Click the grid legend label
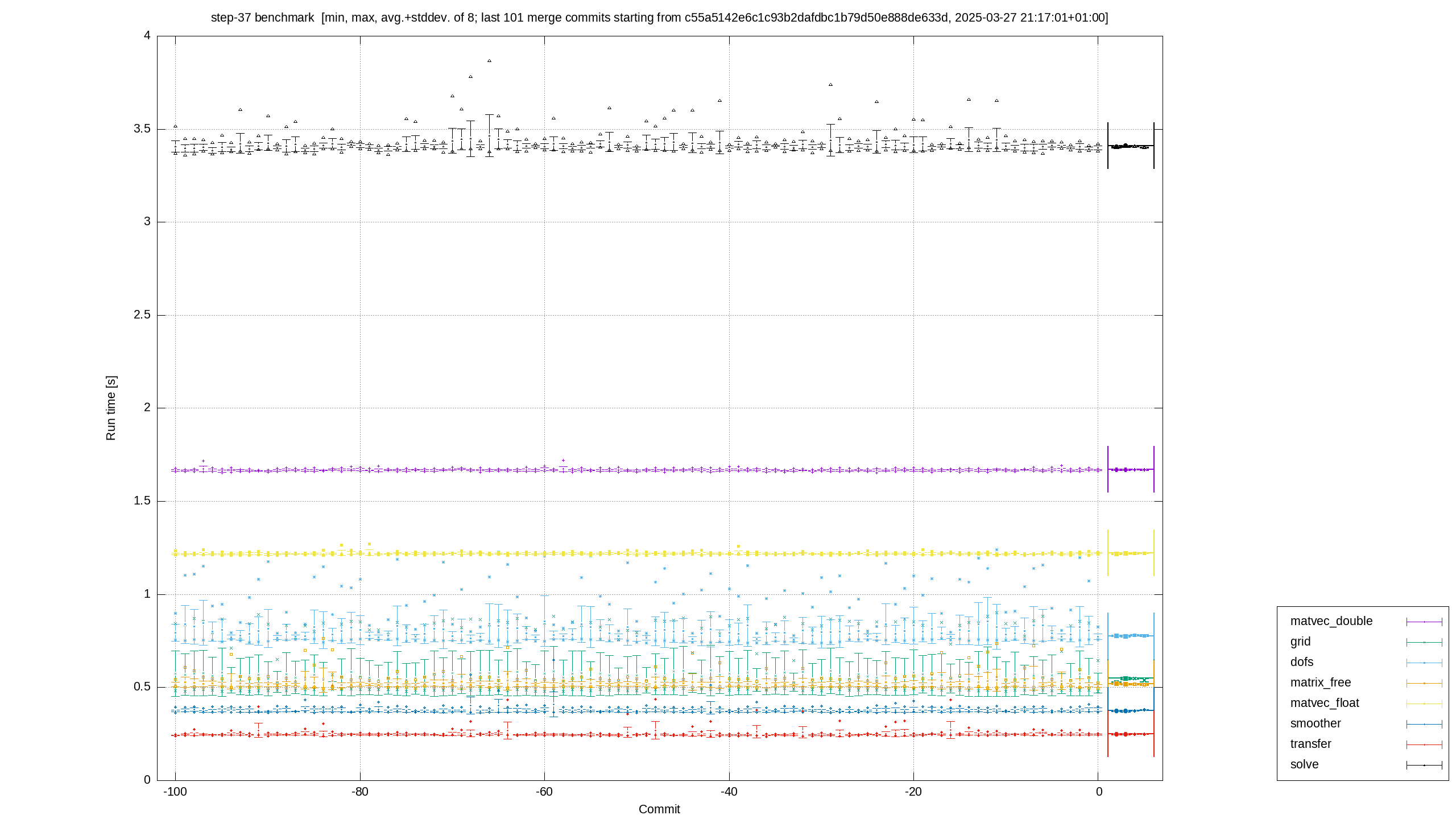Screen dimensions: 1456x819 click(1300, 642)
